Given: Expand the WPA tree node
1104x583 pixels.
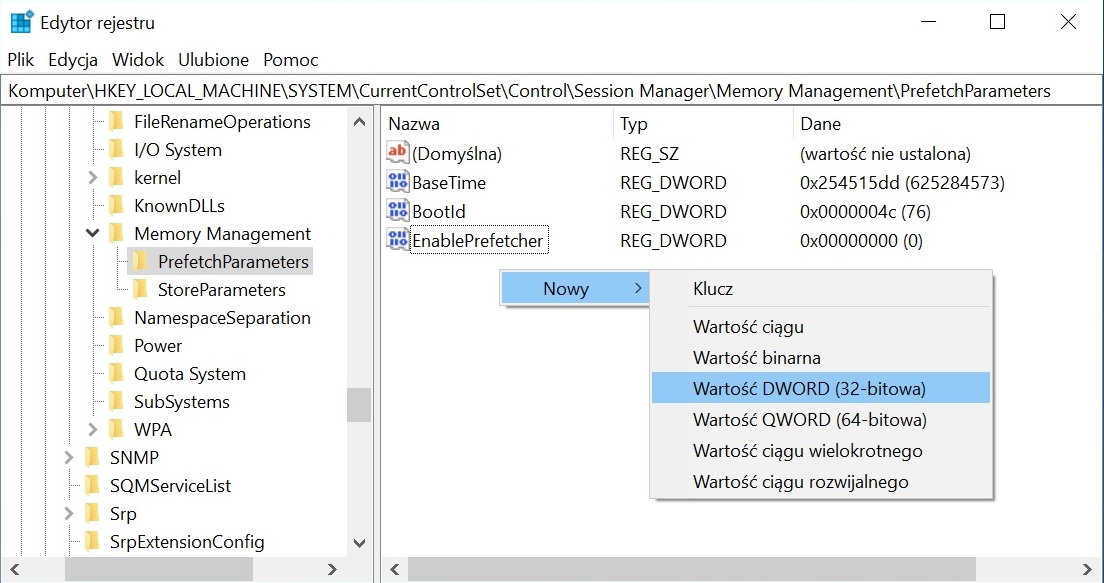Looking at the screenshot, I should 93,430.
